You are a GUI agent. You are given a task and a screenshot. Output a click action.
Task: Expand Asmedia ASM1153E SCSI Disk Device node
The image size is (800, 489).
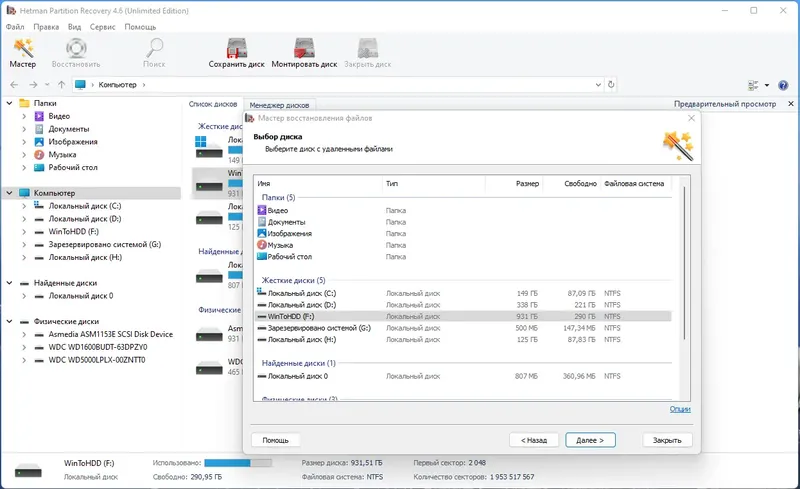(x=24, y=334)
